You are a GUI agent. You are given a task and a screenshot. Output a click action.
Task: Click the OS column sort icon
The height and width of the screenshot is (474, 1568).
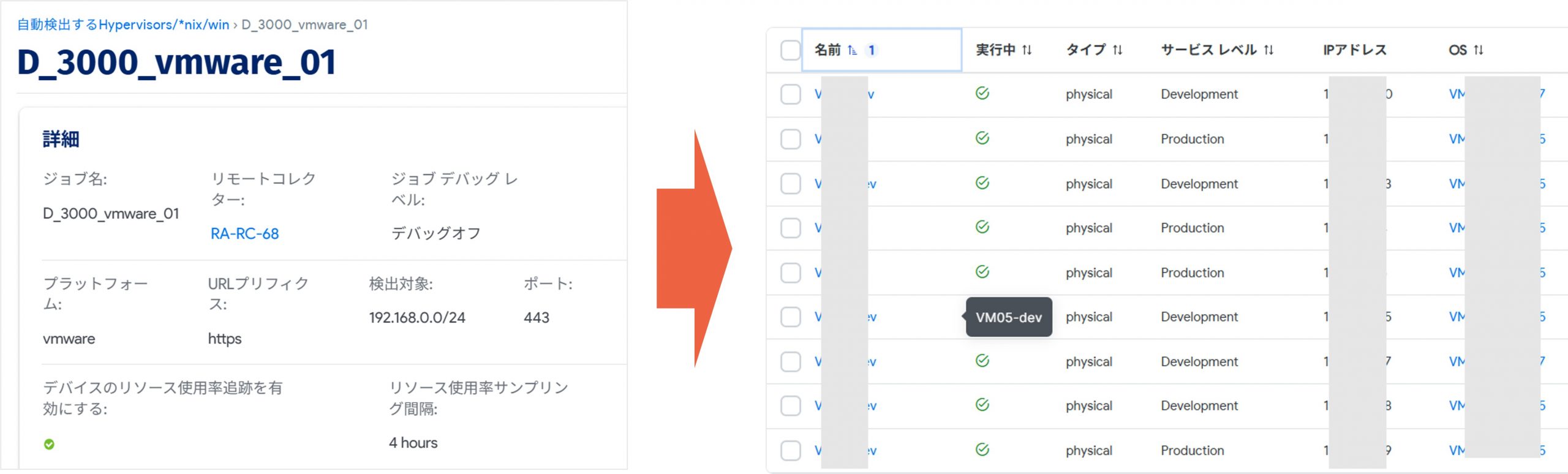1479,50
